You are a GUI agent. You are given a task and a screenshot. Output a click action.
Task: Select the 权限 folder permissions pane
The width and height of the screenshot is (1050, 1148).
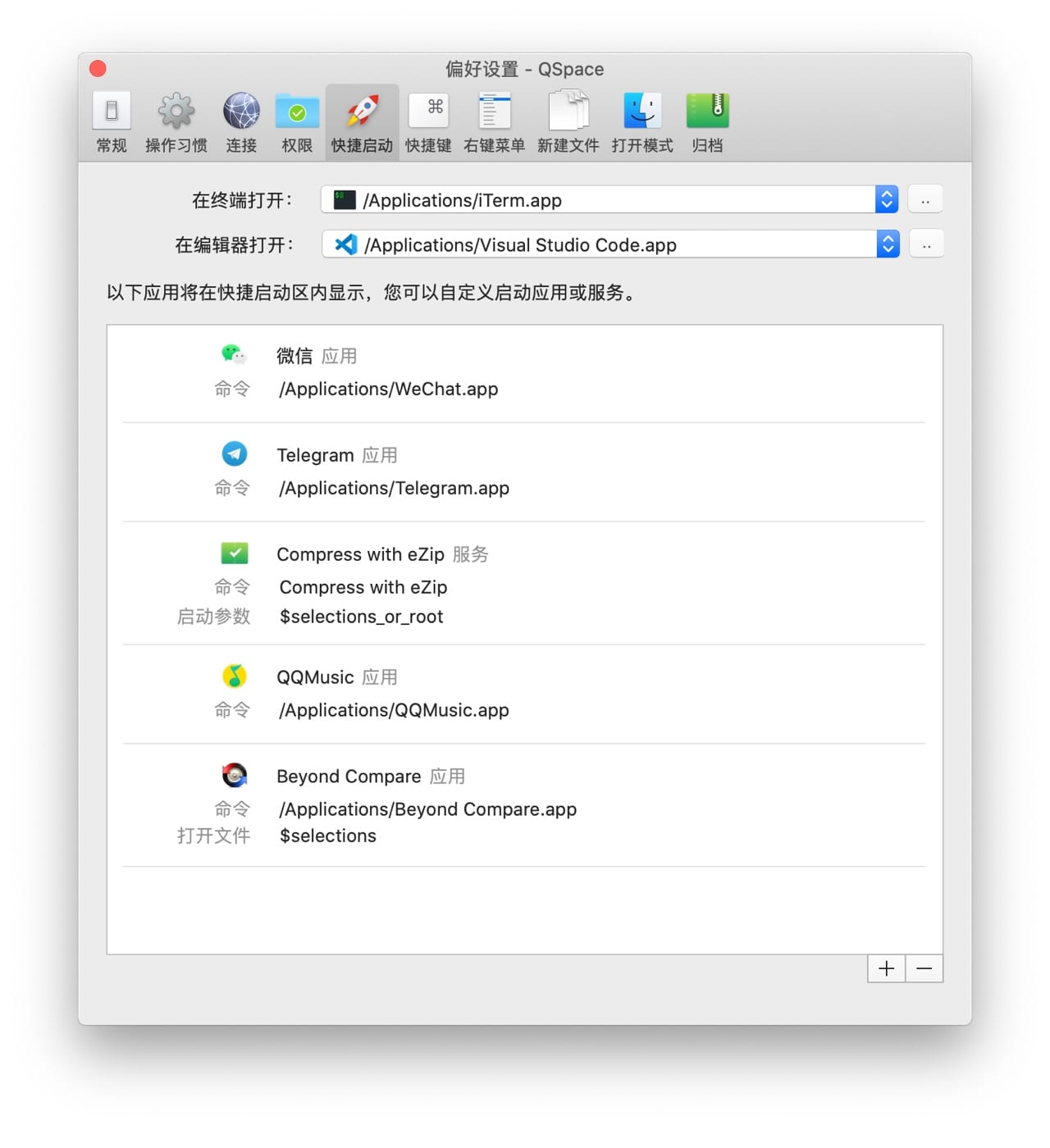point(297,122)
